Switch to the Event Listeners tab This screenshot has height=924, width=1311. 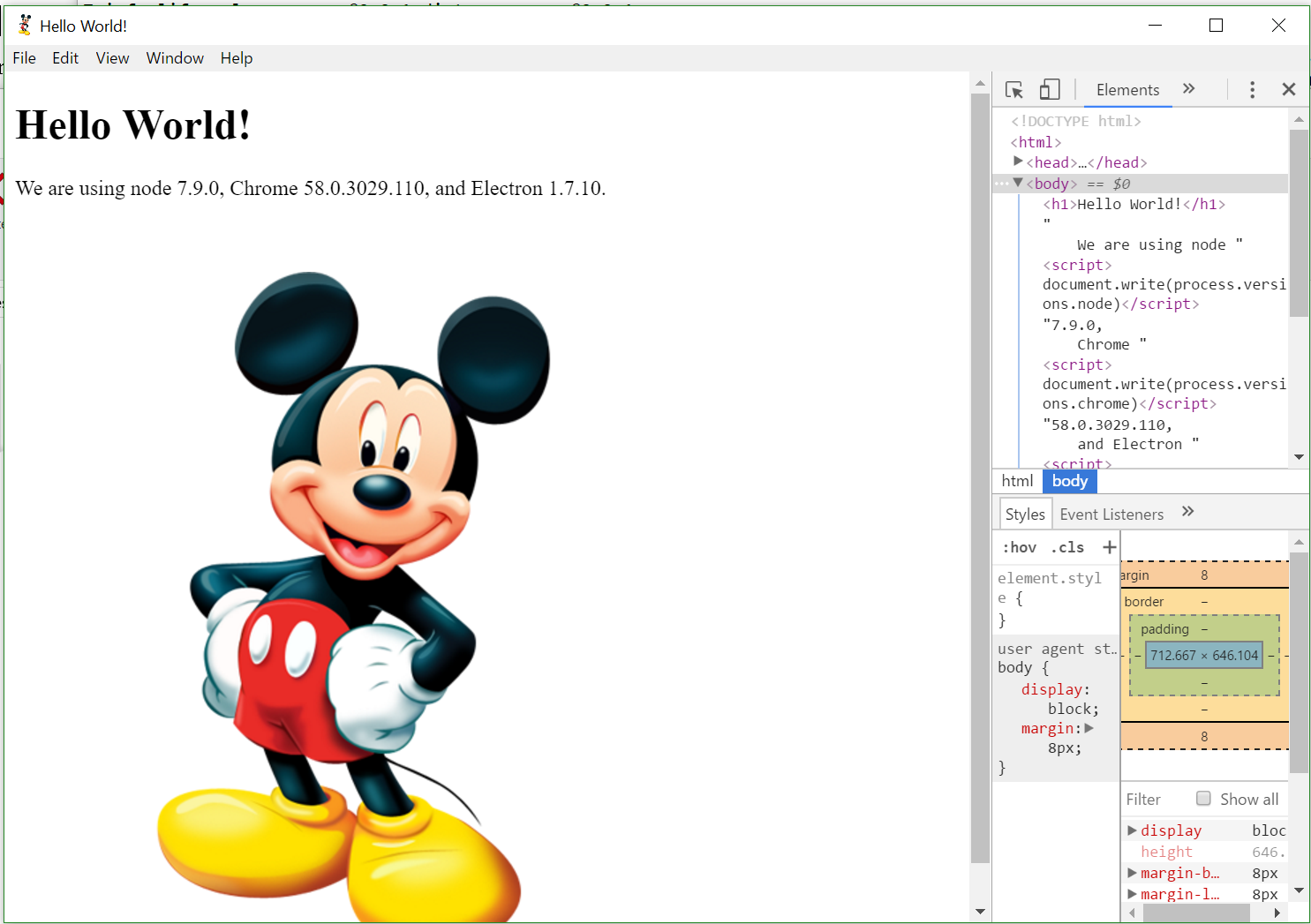[x=1111, y=514]
